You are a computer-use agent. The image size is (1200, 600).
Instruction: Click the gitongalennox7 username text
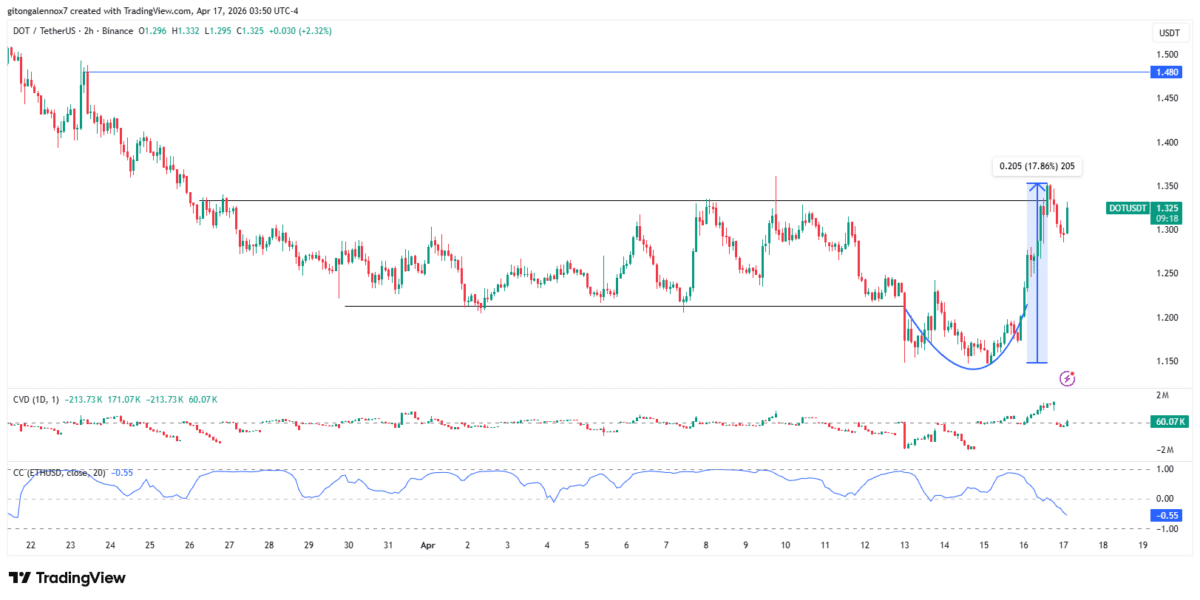click(37, 13)
